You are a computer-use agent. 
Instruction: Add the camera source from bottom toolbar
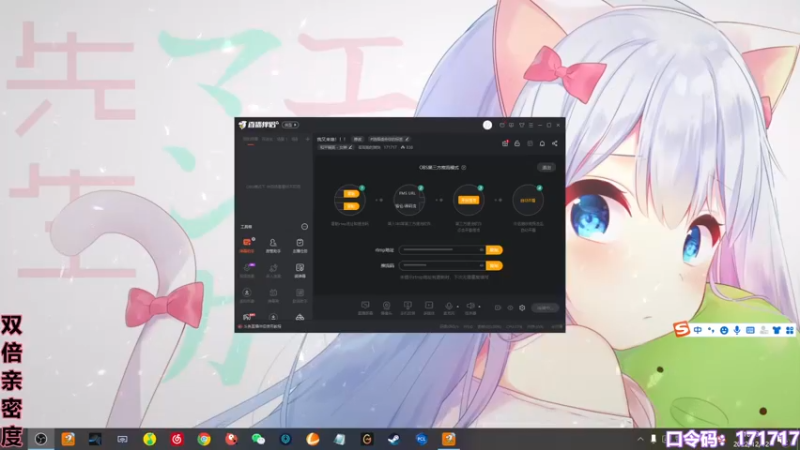[x=386, y=306]
